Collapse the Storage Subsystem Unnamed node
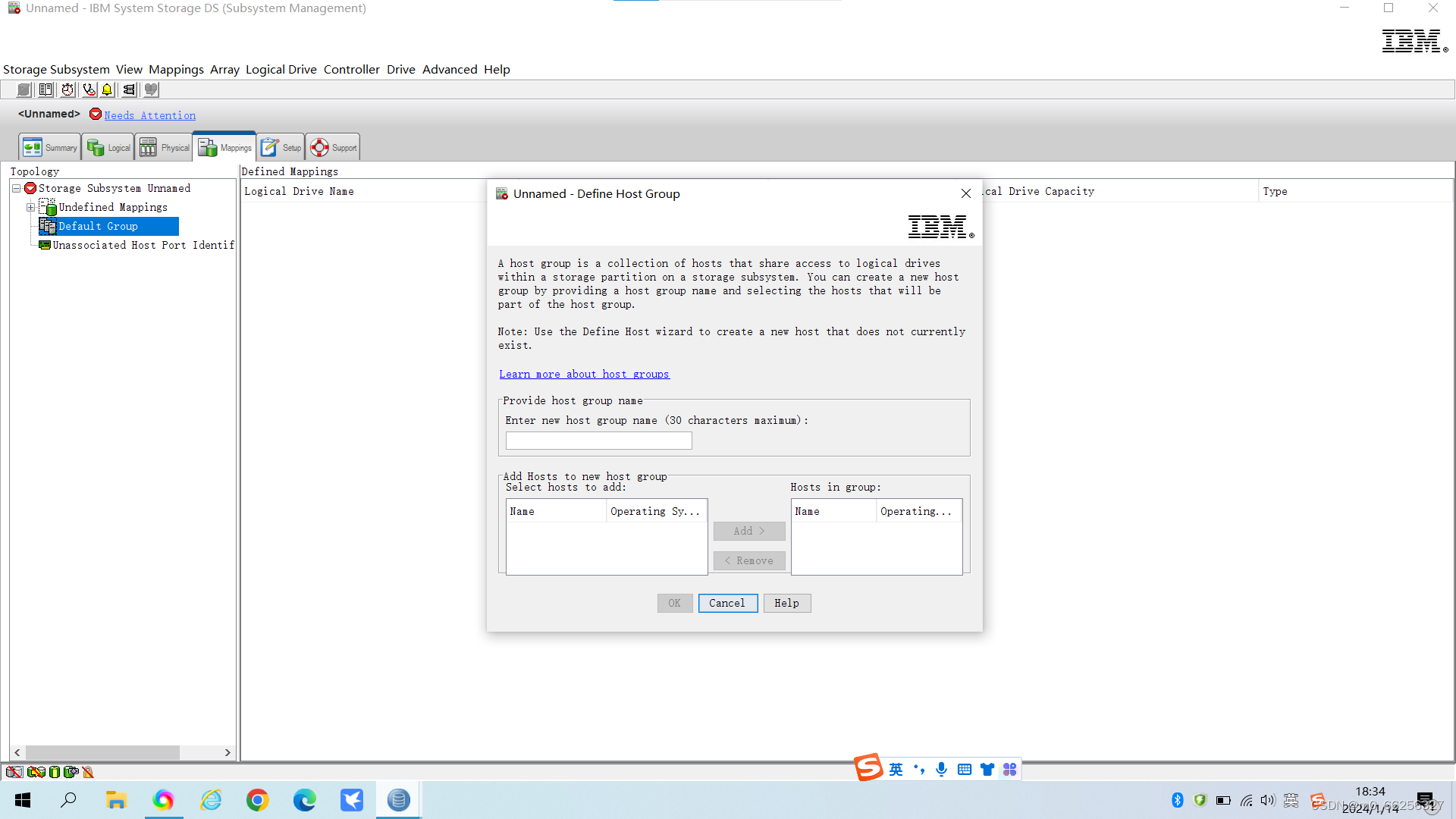This screenshot has height=819, width=1456. point(15,188)
